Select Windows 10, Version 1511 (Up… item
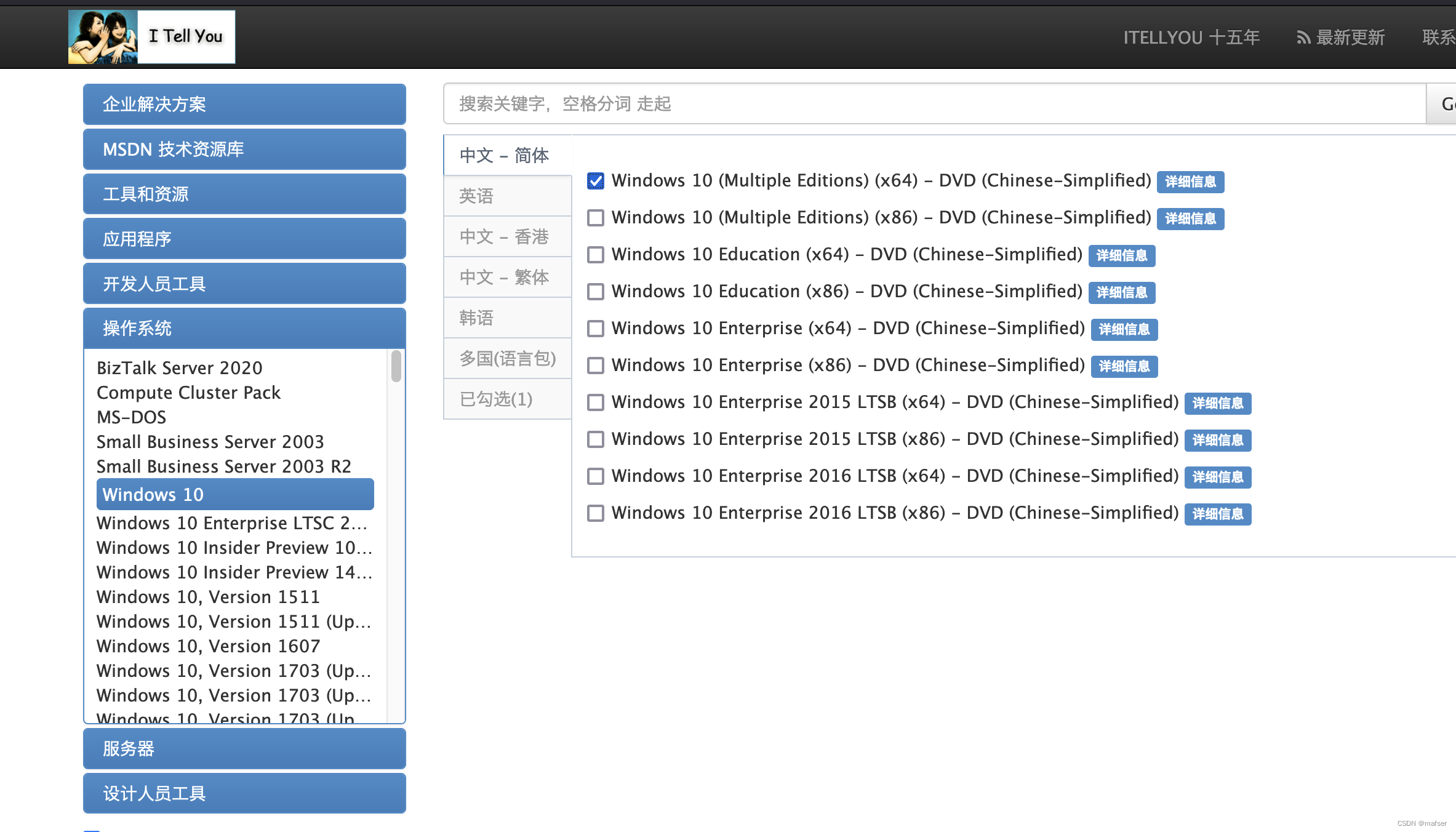1456x832 pixels. [x=234, y=622]
